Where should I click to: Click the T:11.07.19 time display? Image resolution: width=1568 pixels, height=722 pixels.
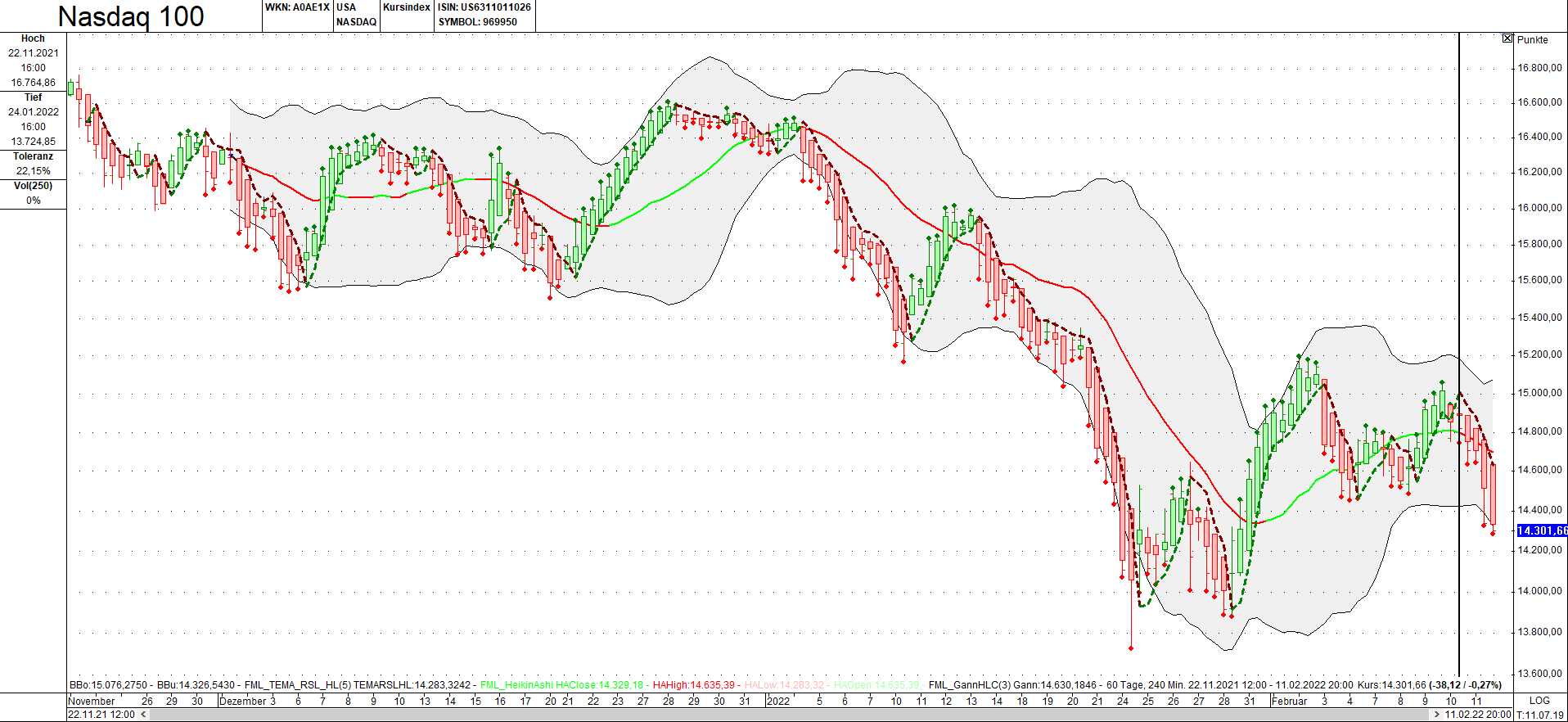[1540, 715]
